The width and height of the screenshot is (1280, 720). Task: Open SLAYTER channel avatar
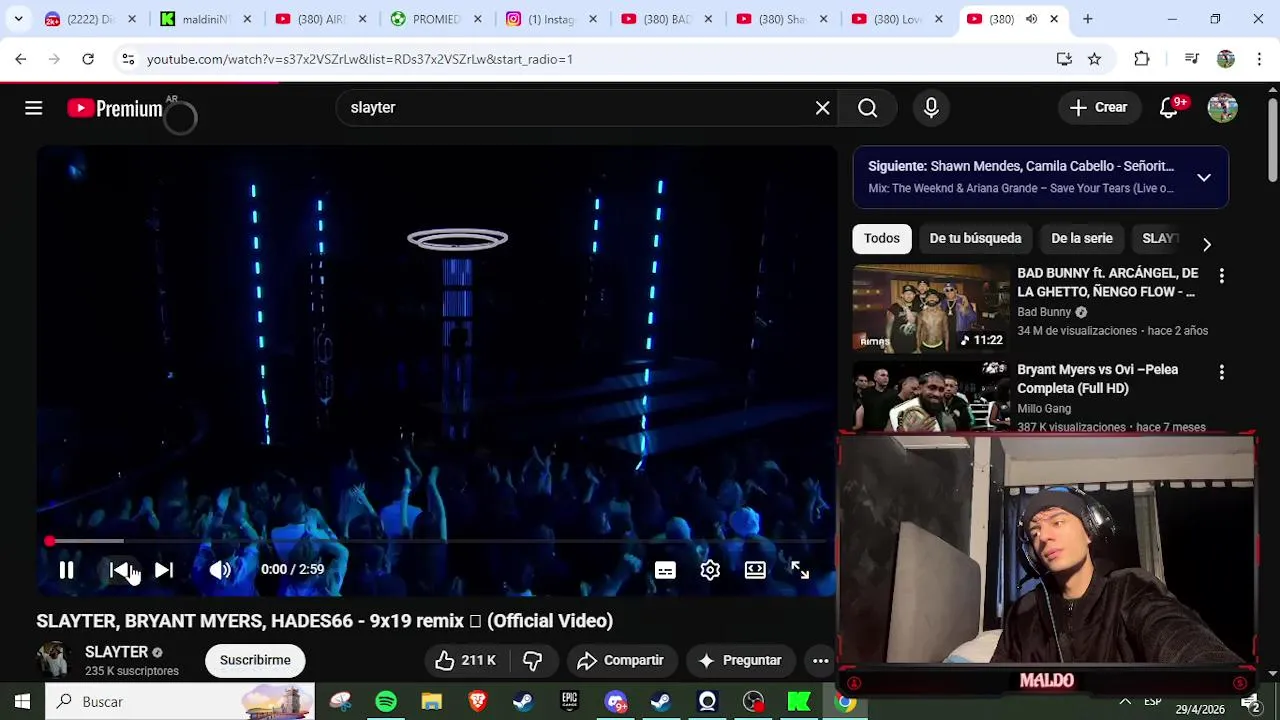(53, 660)
